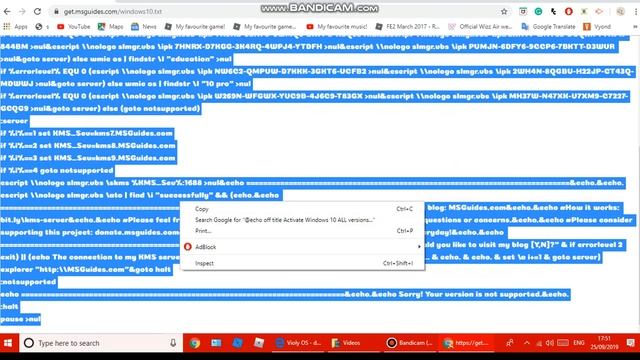Click the Cortana circle icon

coord(29,343)
